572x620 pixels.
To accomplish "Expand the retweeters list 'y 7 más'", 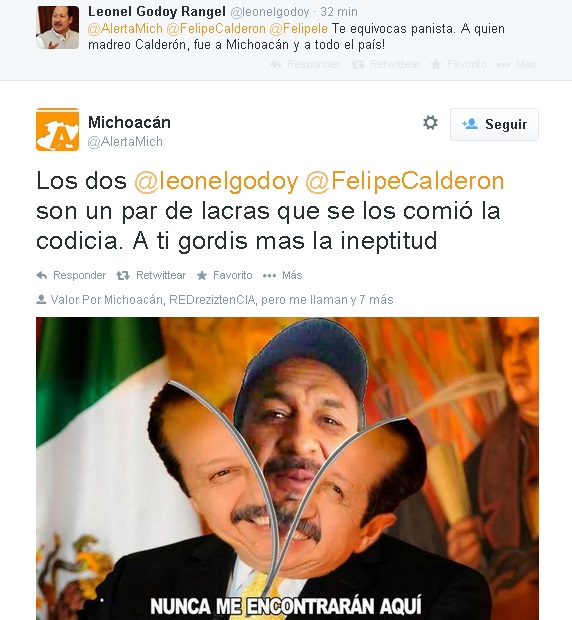I will coord(372,300).
